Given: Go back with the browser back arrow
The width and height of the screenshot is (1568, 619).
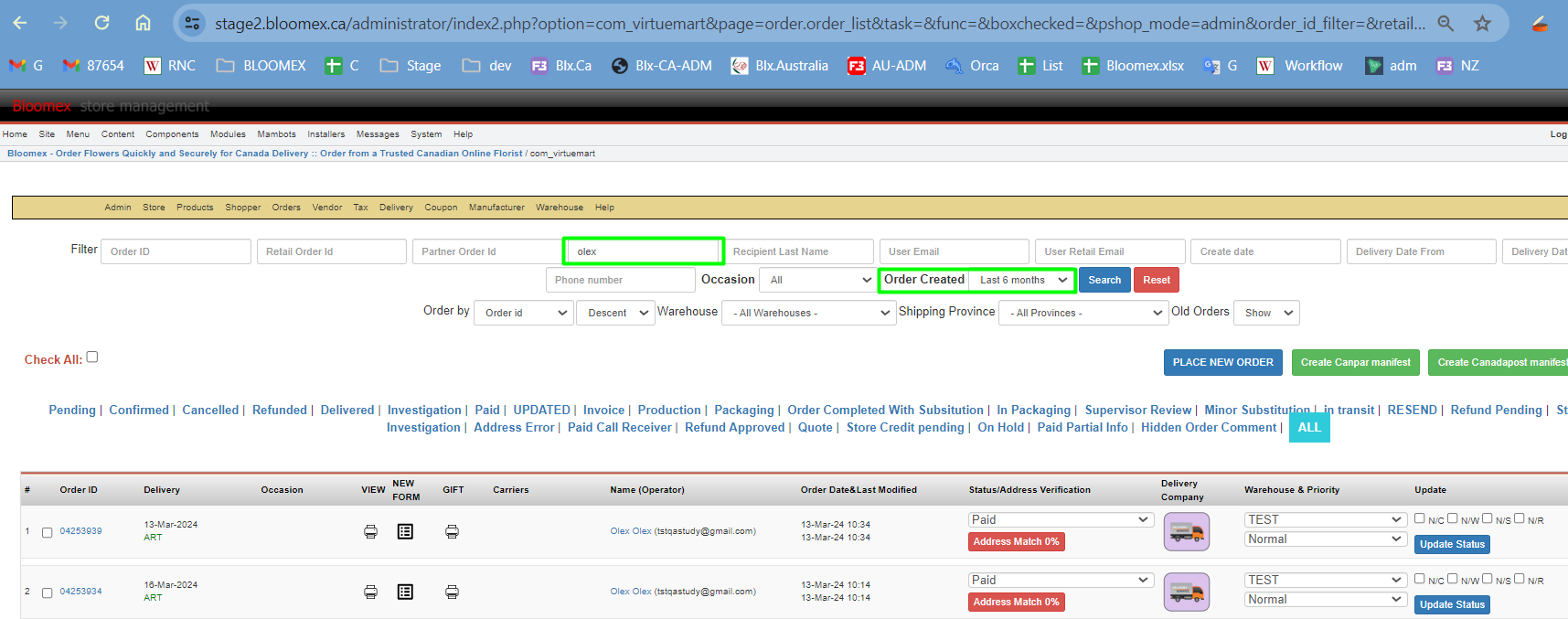Looking at the screenshot, I should (20, 23).
